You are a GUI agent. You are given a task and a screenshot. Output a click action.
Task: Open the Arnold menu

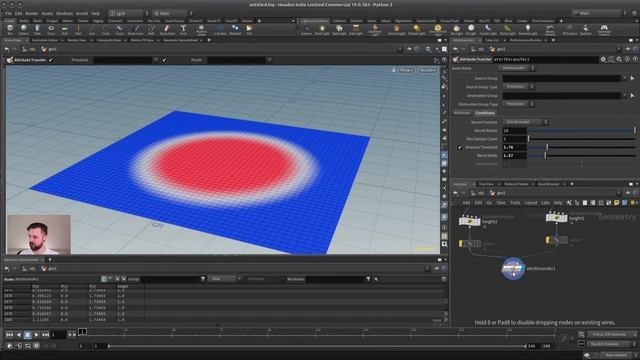[x=82, y=13]
